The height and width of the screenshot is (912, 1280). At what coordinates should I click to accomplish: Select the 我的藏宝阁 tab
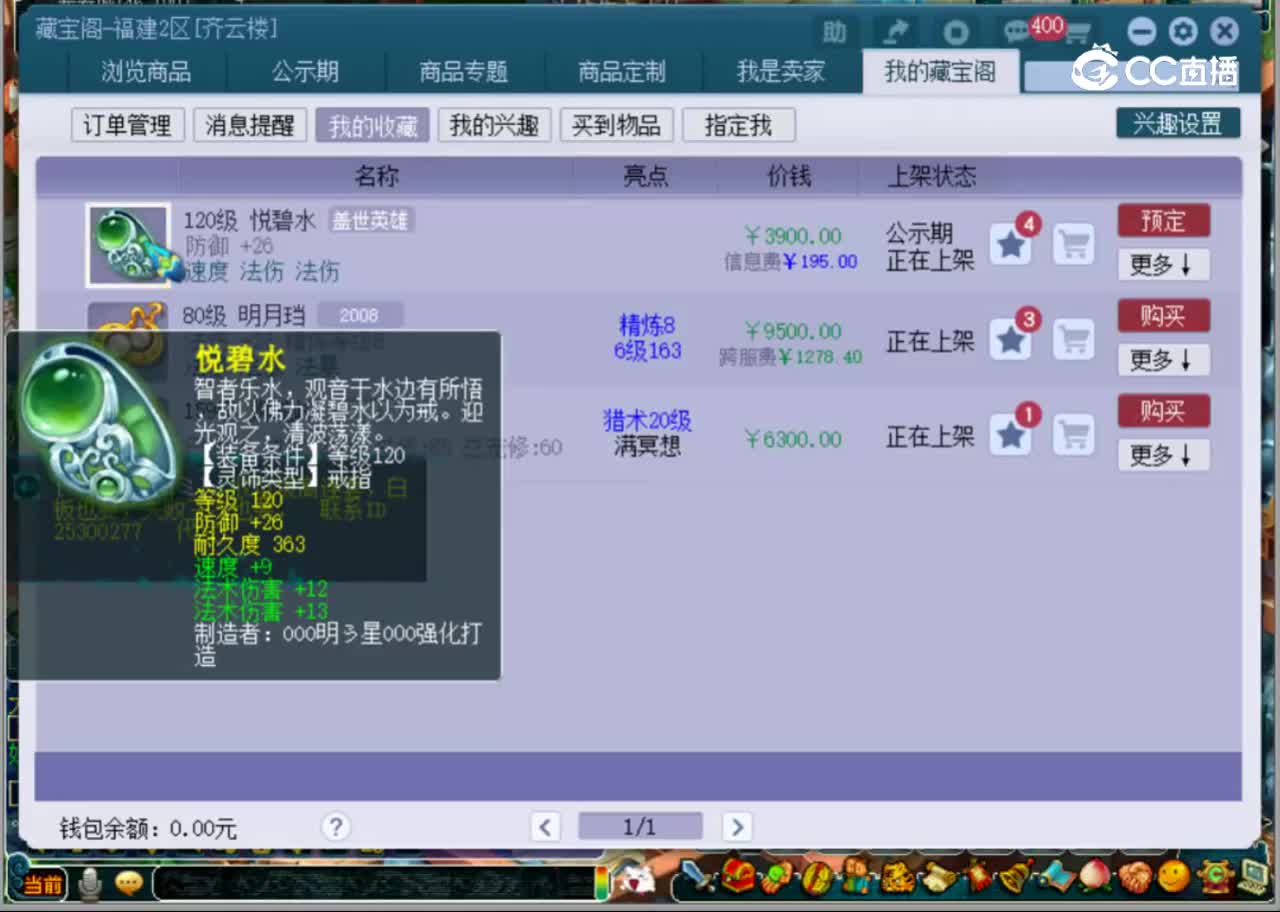940,72
